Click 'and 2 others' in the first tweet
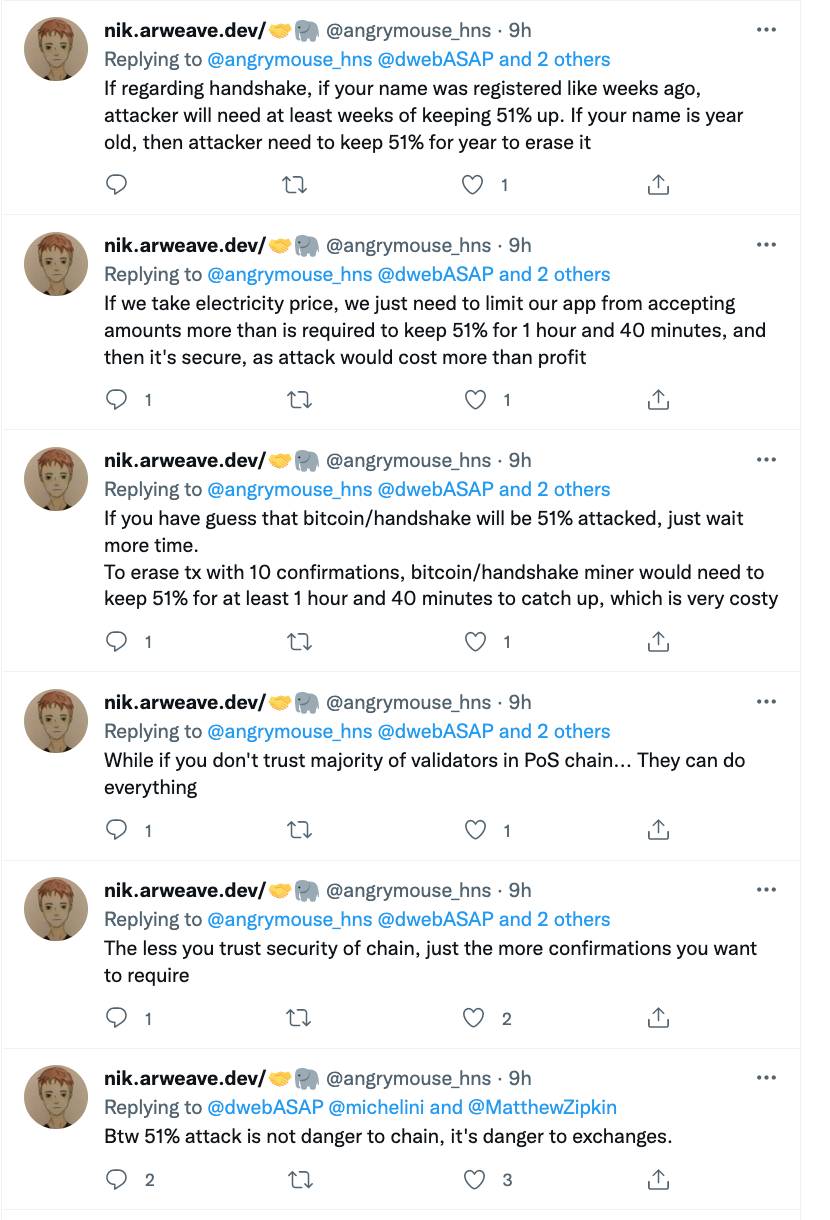 [555, 59]
